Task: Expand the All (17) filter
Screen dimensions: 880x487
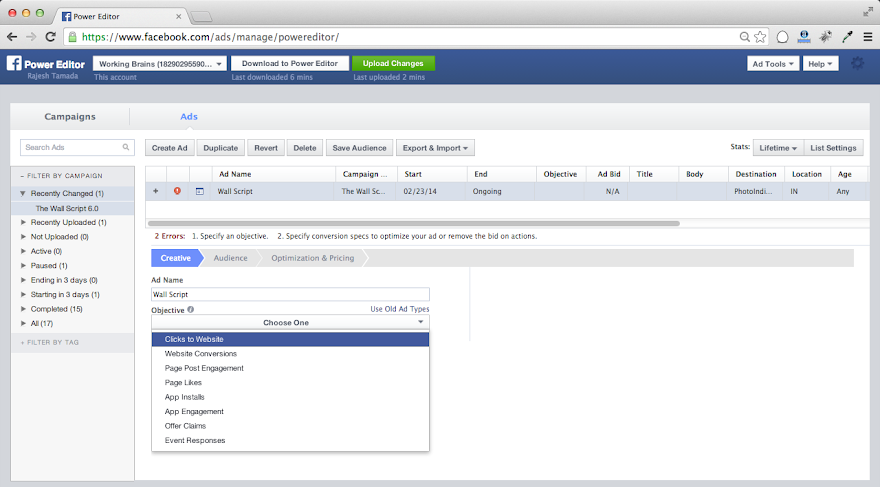Action: [23, 324]
